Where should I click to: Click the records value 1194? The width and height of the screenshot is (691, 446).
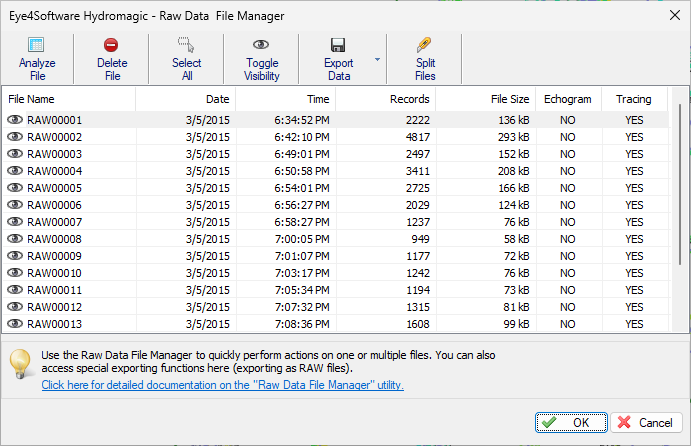click(418, 290)
